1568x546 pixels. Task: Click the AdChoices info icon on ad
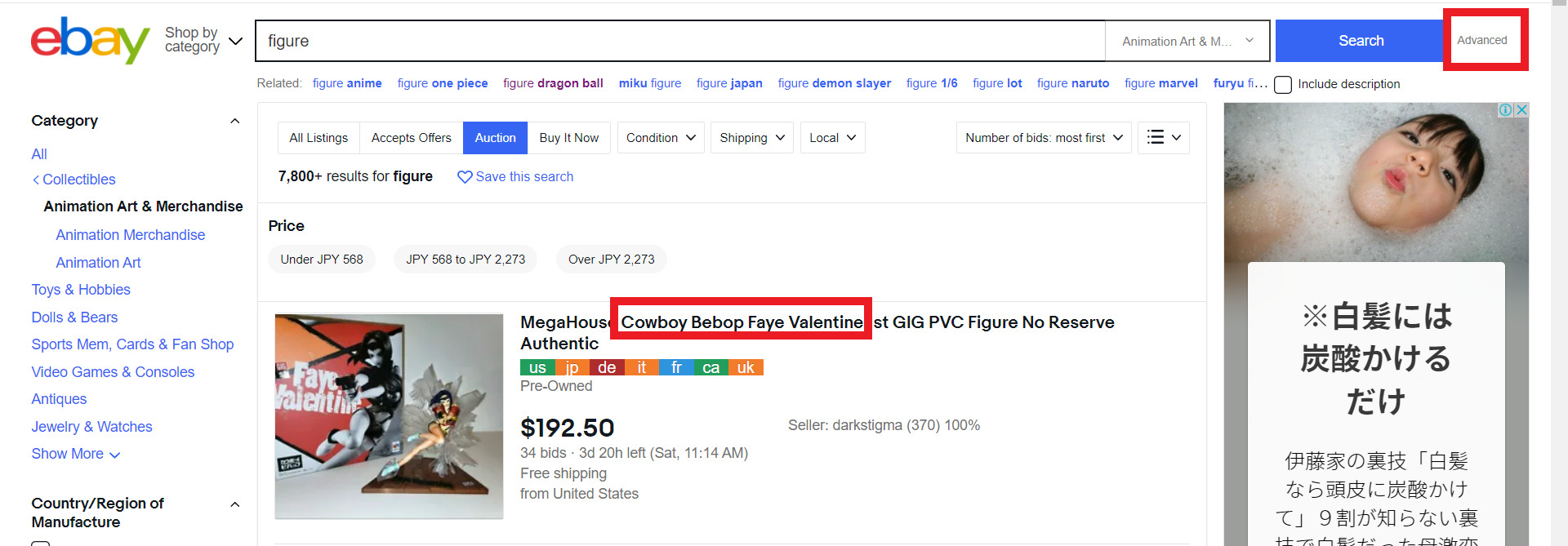click(1504, 110)
